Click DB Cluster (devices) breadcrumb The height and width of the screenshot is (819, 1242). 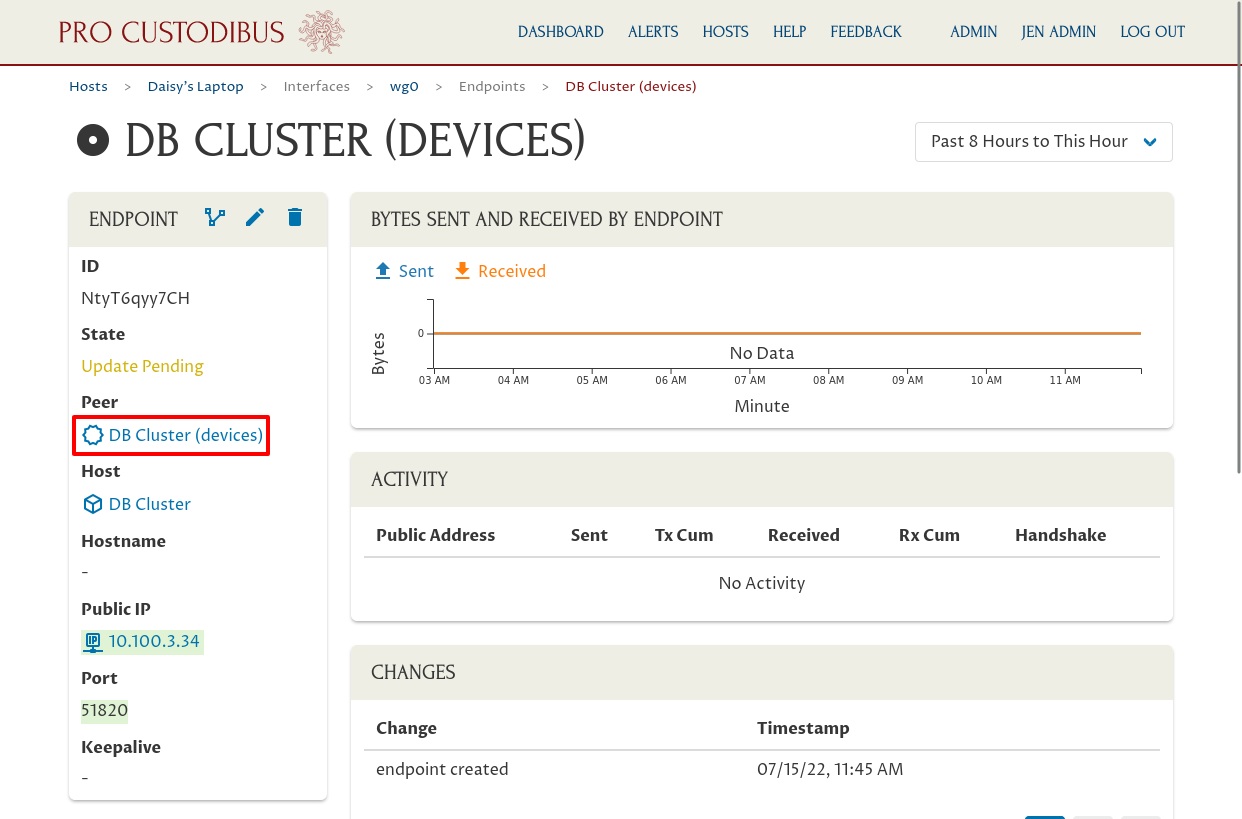coord(631,87)
